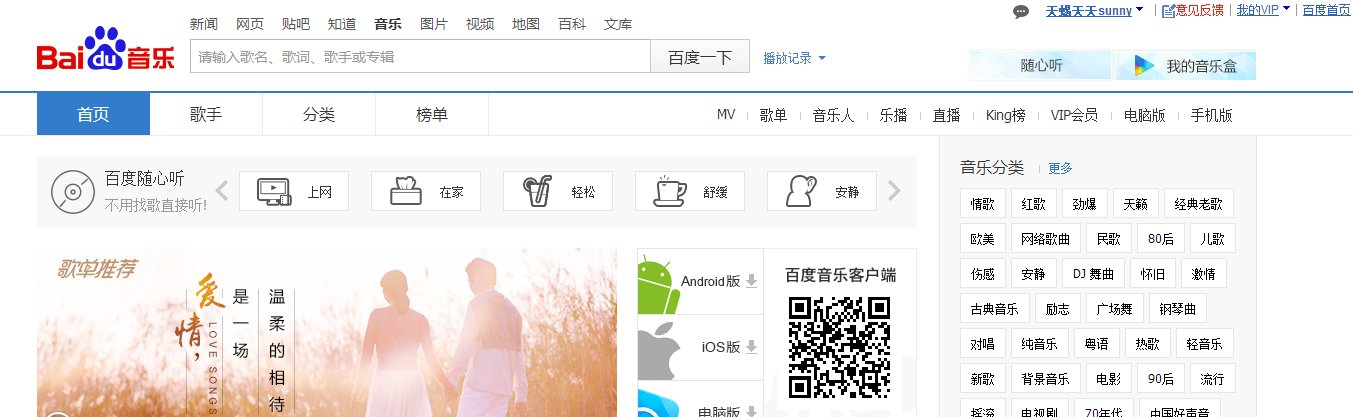Open 手机版 in the navigation bar

(x=1211, y=115)
